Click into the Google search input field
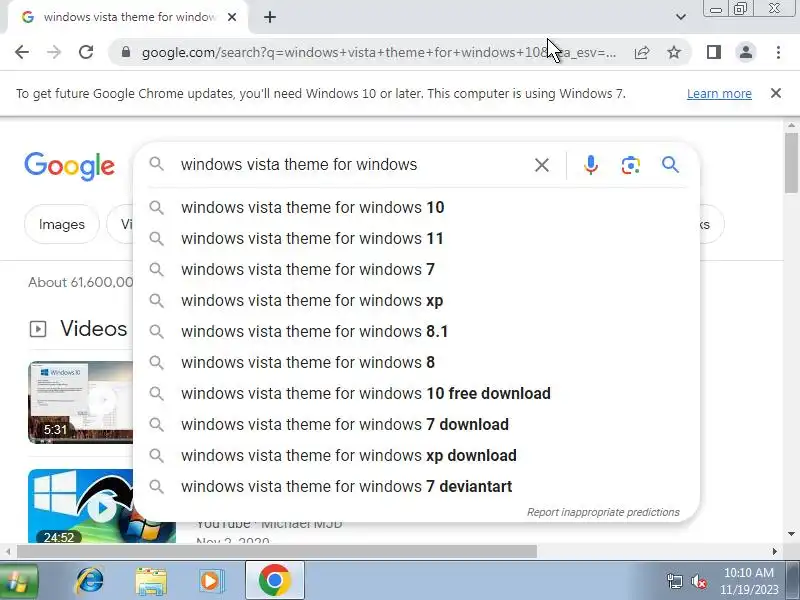 coord(352,165)
